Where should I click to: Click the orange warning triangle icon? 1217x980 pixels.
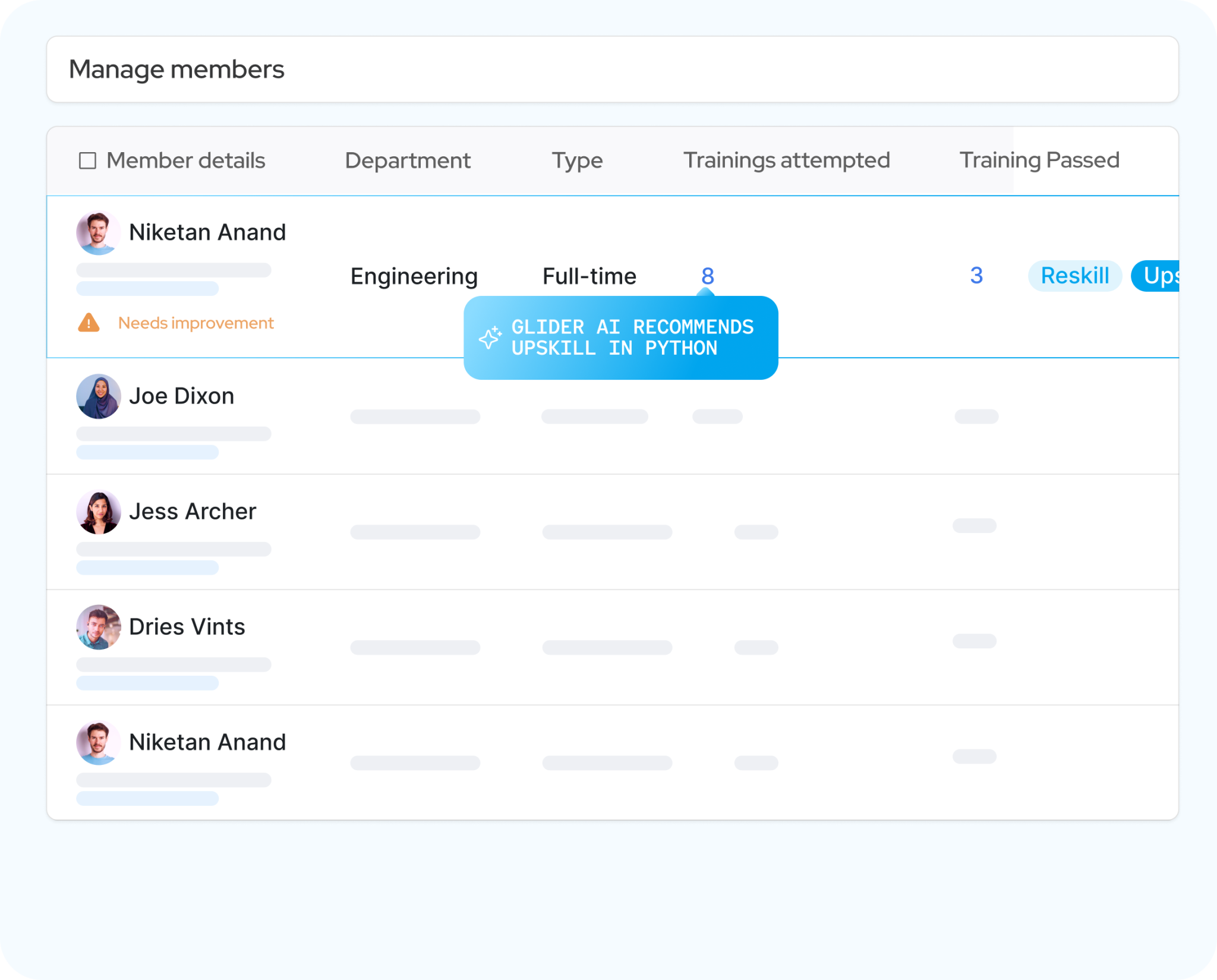point(89,323)
